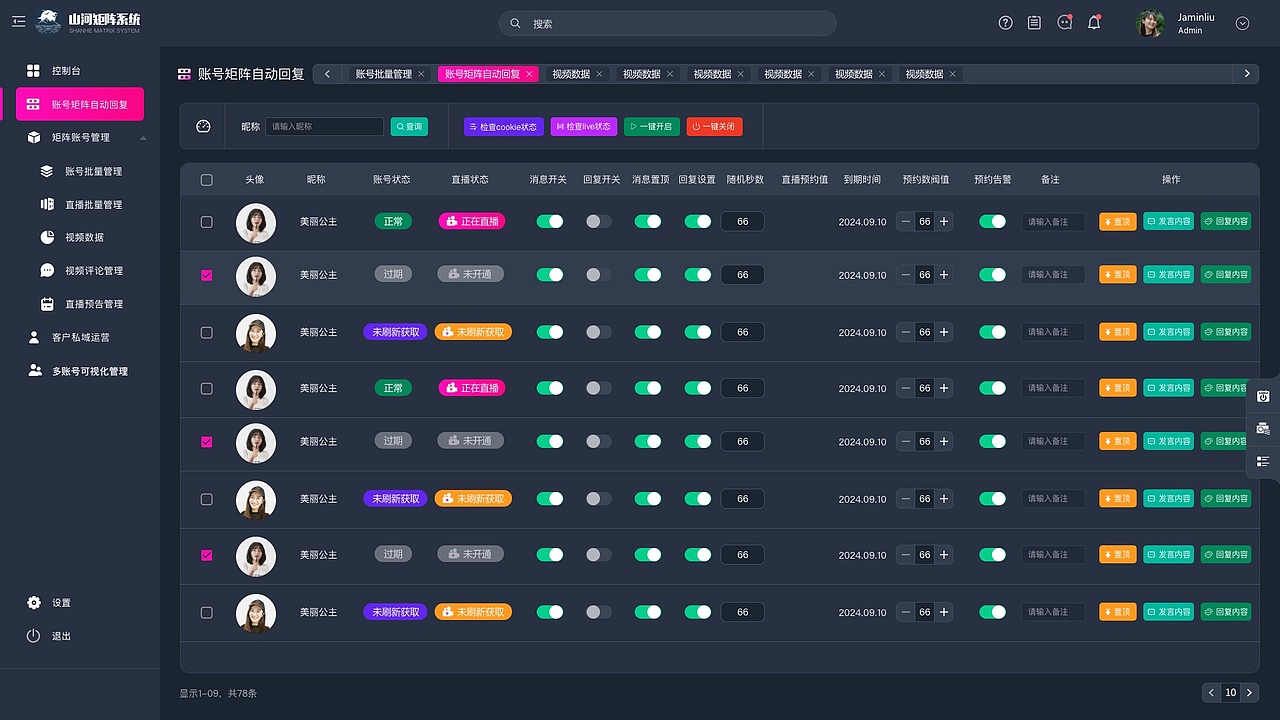Open 直播预告管理 calendar item in the sidebar
The image size is (1280, 720).
(80, 304)
